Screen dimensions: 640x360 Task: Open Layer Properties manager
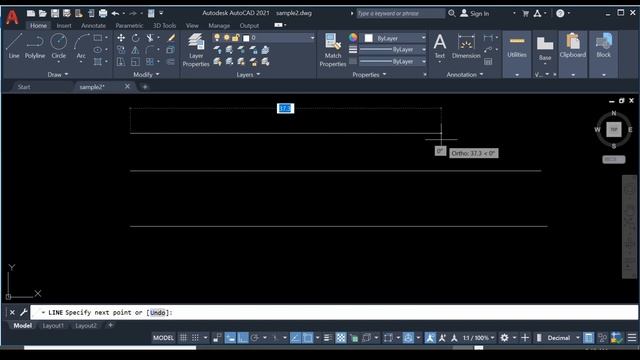tap(196, 50)
